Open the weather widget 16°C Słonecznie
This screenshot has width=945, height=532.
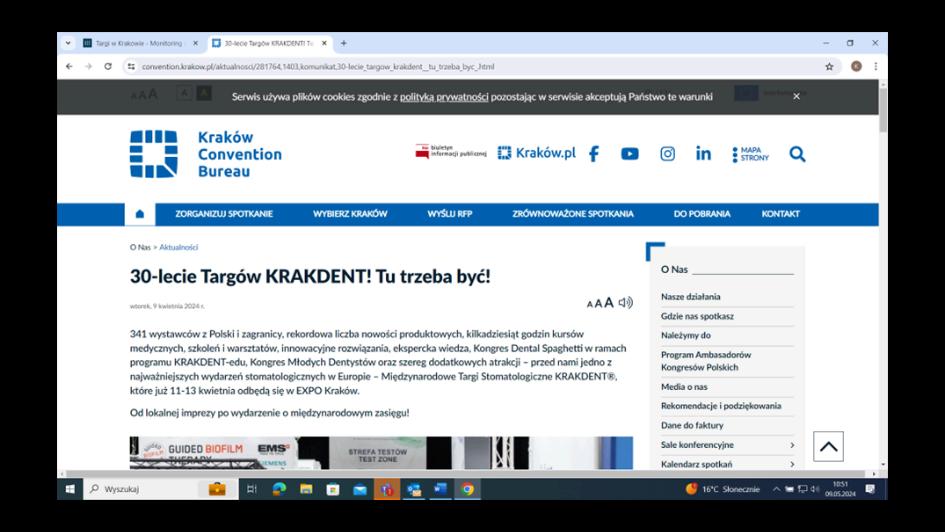(x=723, y=489)
